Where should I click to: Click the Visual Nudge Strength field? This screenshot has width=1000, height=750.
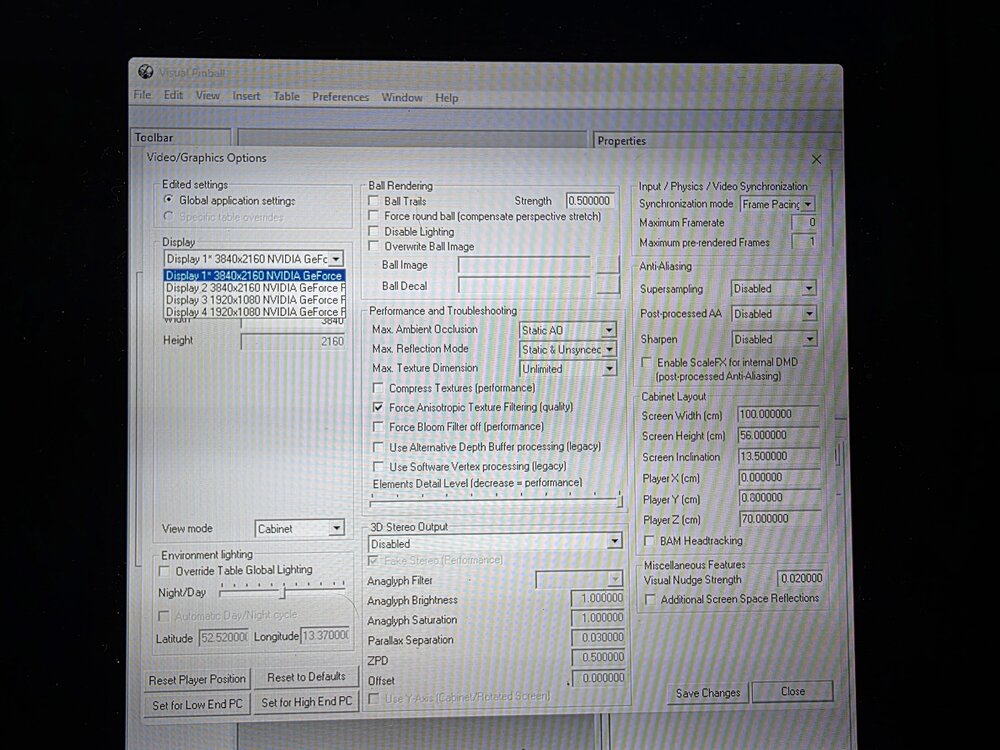[801, 578]
